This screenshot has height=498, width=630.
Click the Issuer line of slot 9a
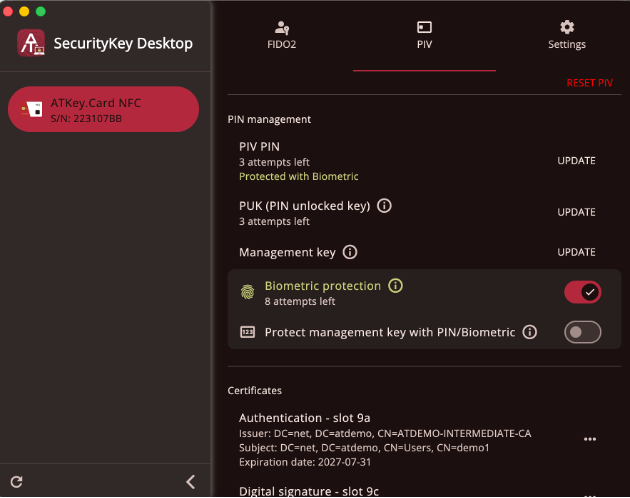click(385, 434)
